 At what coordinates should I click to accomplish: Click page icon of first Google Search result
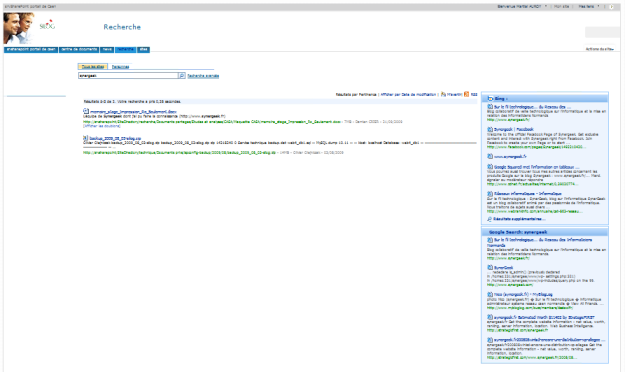pyautogui.click(x=490, y=240)
